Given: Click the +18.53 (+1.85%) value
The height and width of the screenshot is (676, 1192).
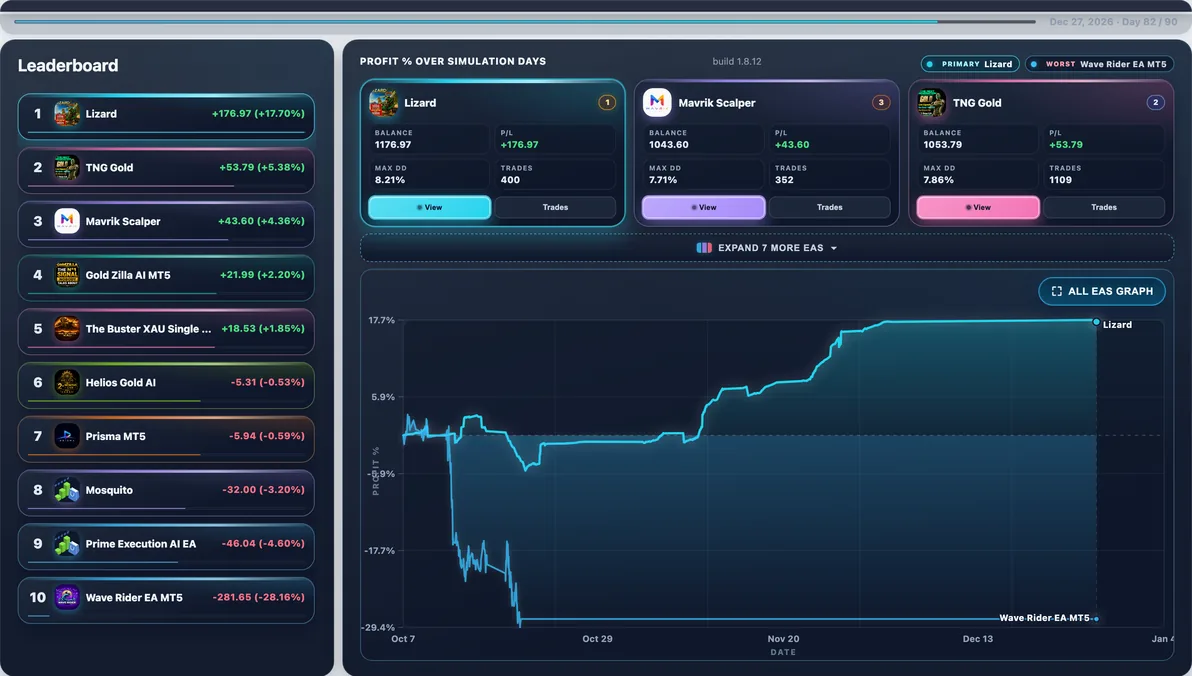Looking at the screenshot, I should tap(263, 328).
